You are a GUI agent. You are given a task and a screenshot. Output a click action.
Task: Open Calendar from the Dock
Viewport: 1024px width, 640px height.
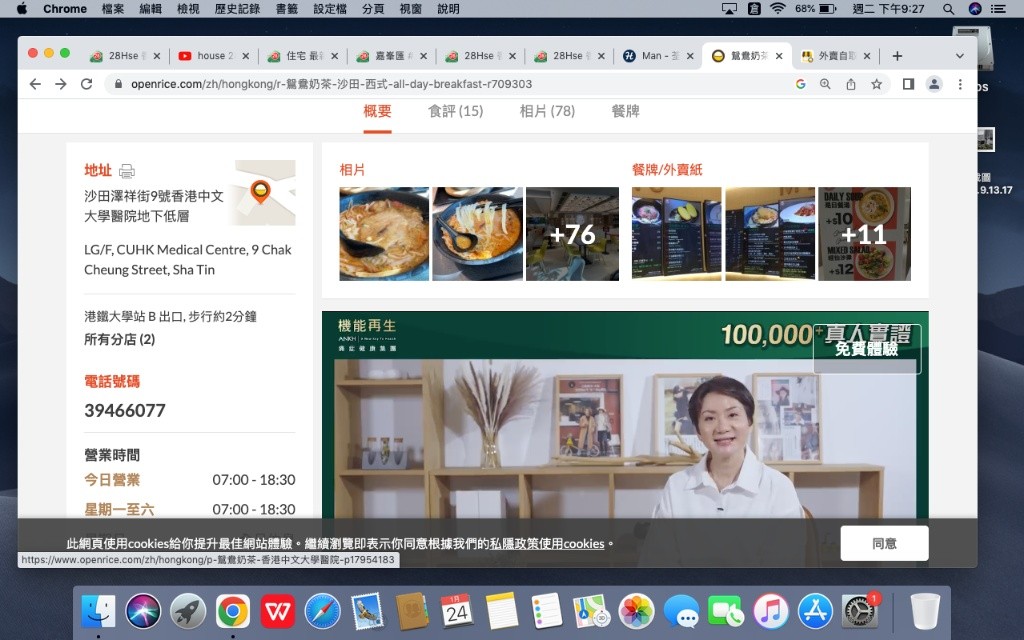[457, 612]
